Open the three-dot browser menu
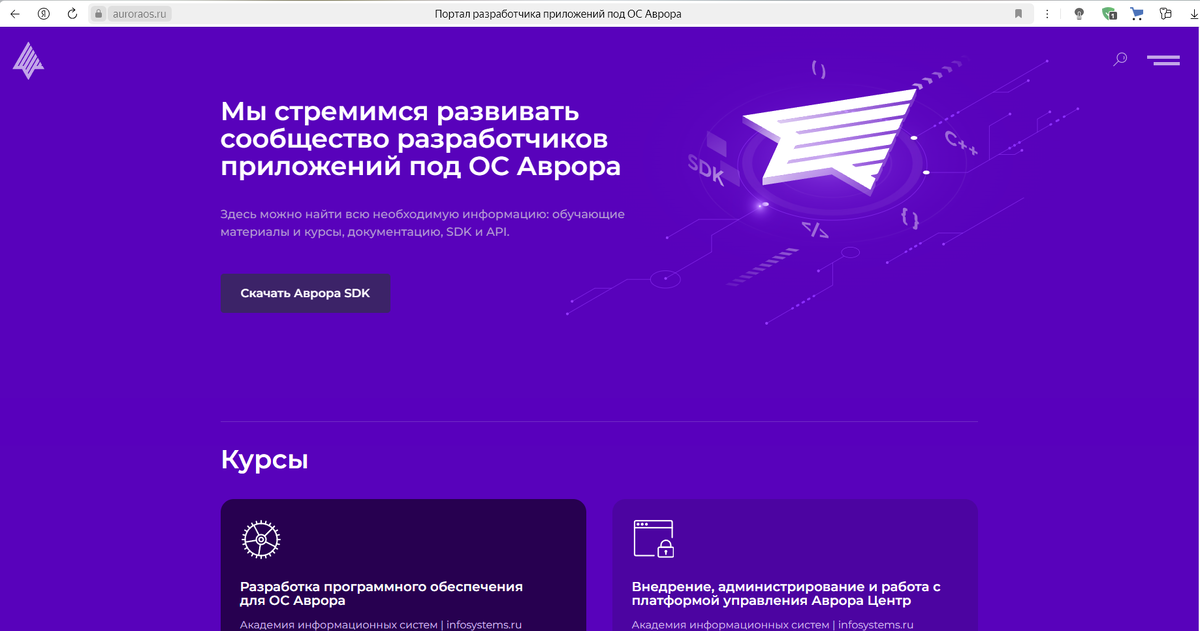1200x631 pixels. click(1045, 13)
